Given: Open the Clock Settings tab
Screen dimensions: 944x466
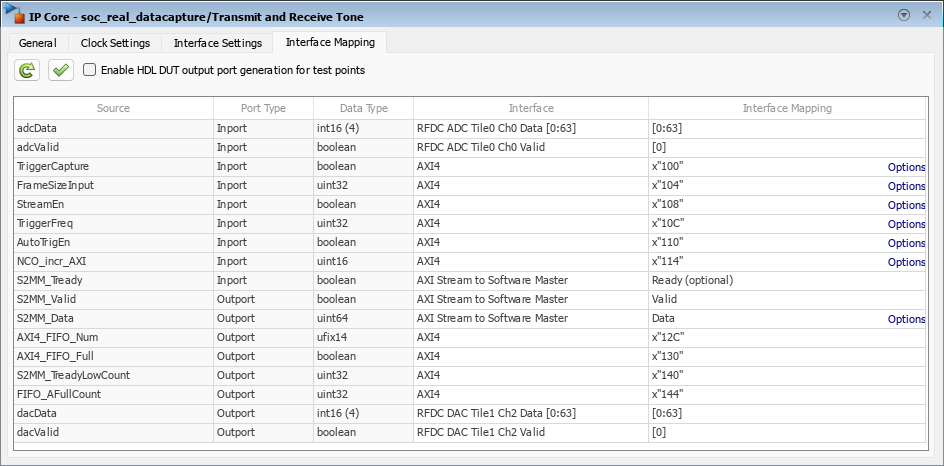Looking at the screenshot, I should pos(115,43).
